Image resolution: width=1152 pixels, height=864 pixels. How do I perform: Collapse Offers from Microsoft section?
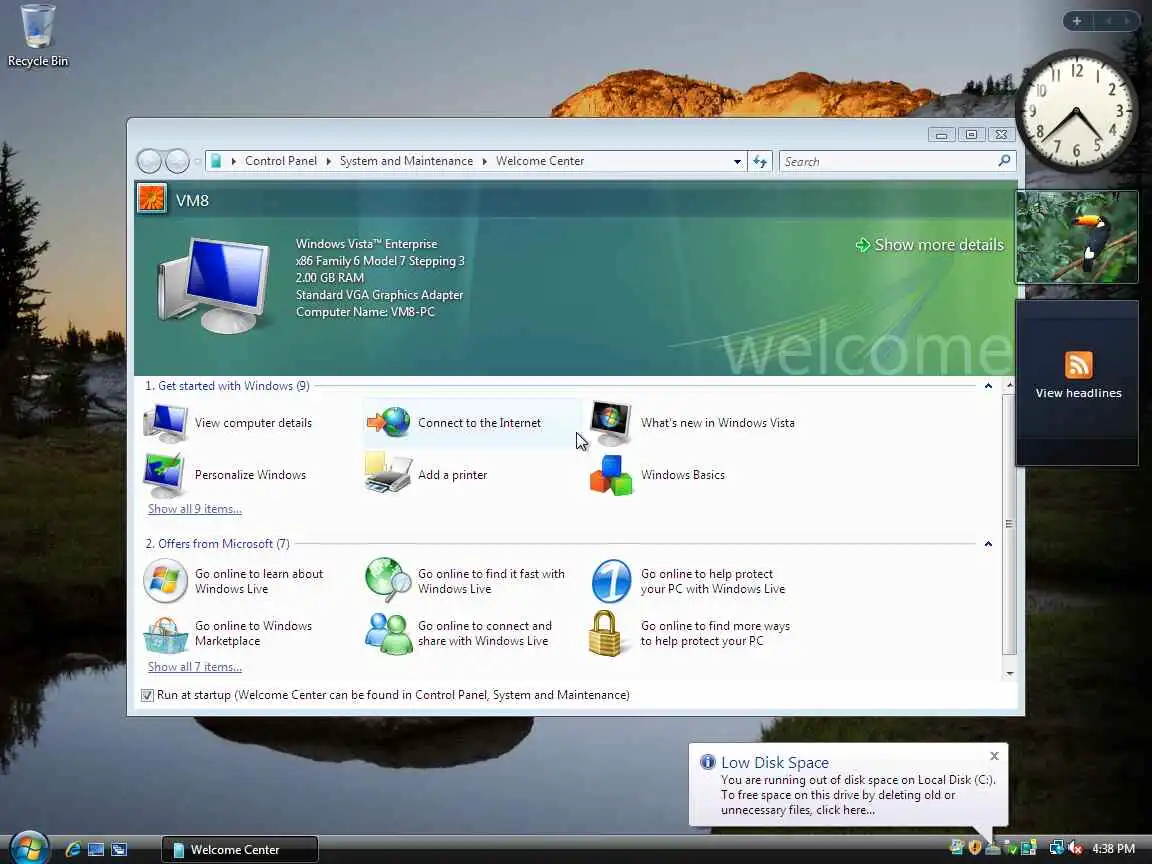point(988,544)
